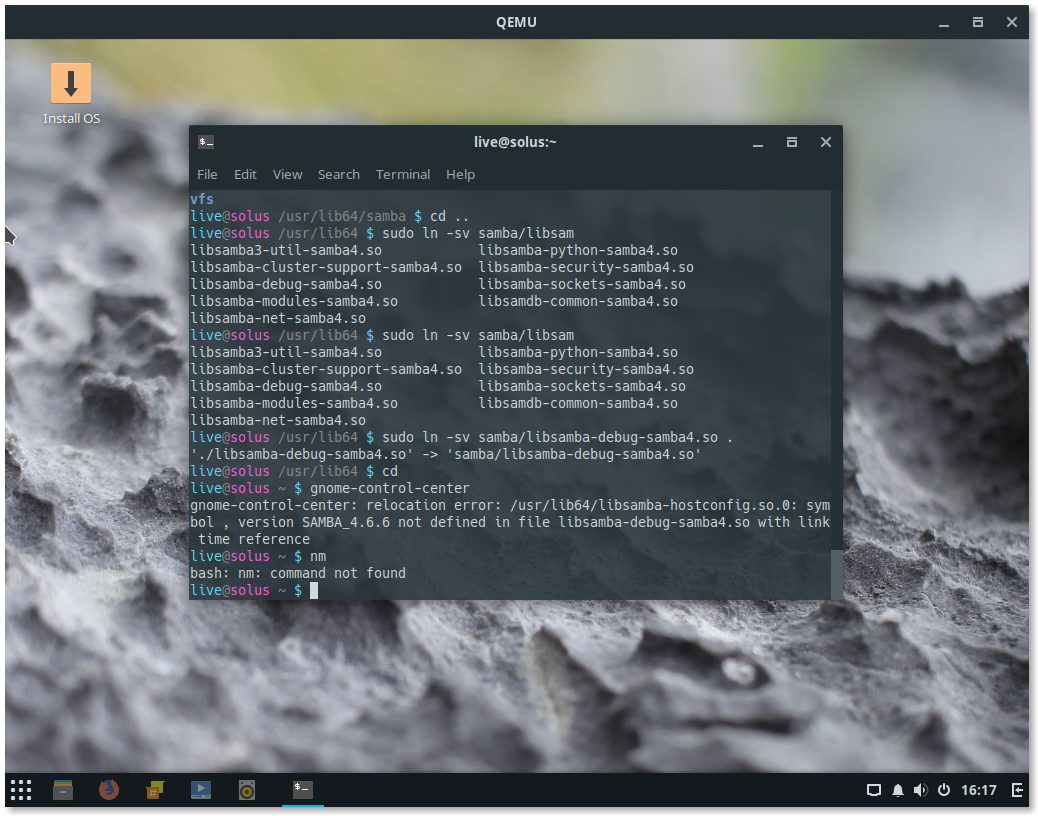This screenshot has height=816, width=1038.
Task: Minimize the QEMU window
Action: [x=944, y=23]
